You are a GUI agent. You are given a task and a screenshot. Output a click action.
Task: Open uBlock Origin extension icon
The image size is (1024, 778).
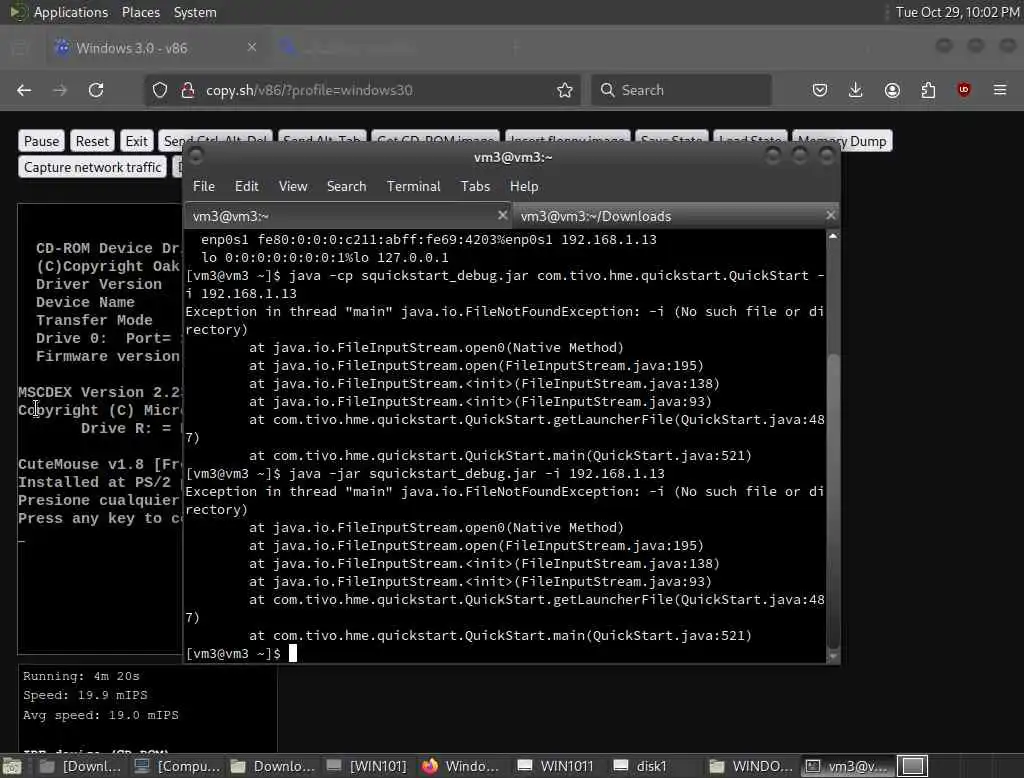964,90
